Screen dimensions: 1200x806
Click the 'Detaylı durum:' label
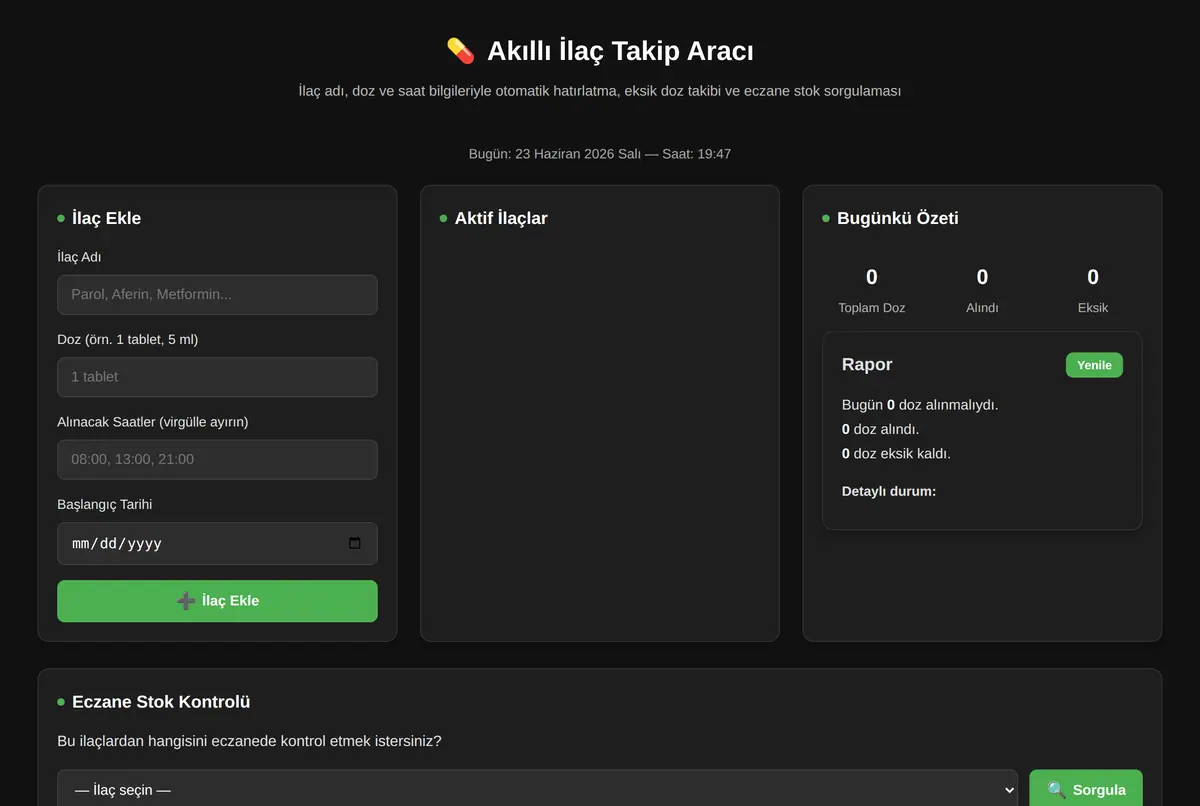click(x=889, y=491)
